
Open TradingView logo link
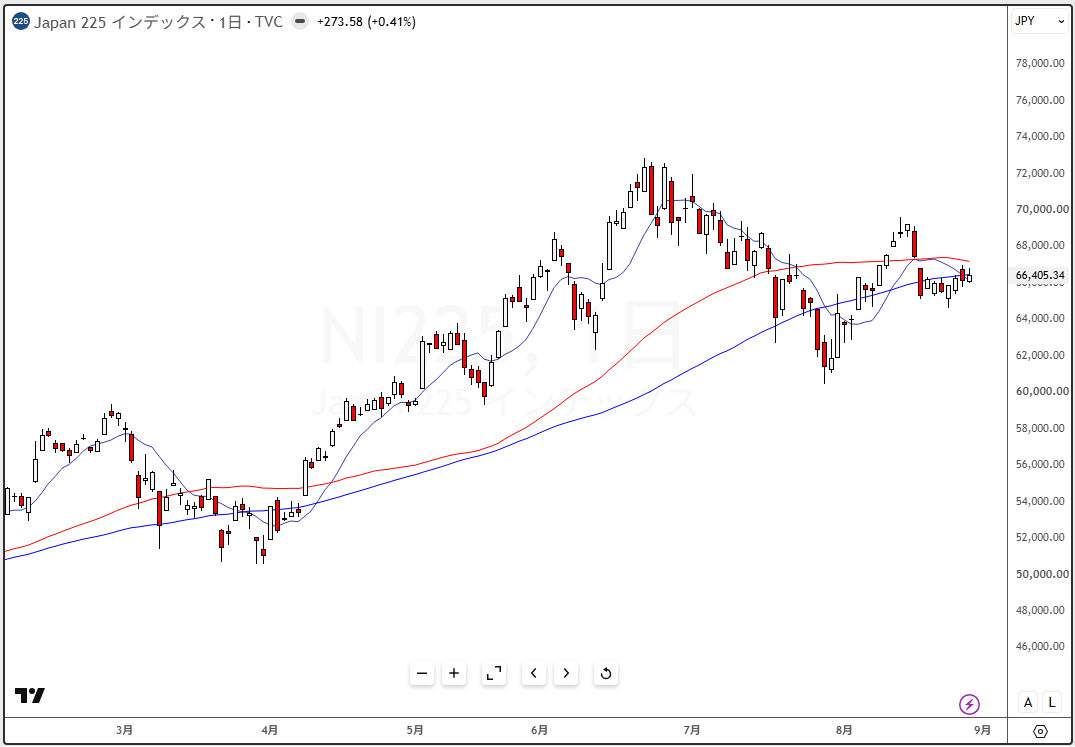tap(30, 696)
